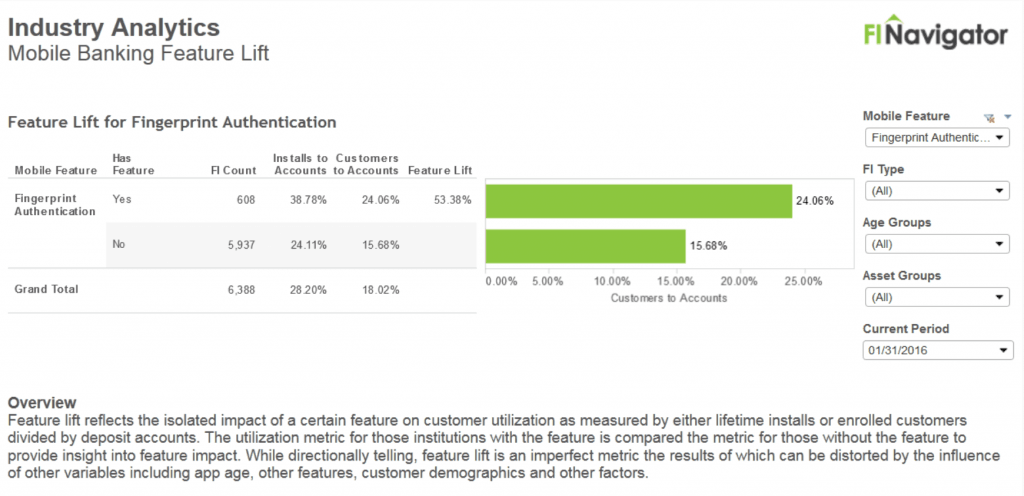The image size is (1024, 496).
Task: Click the Feature Lift column header
Action: (440, 170)
